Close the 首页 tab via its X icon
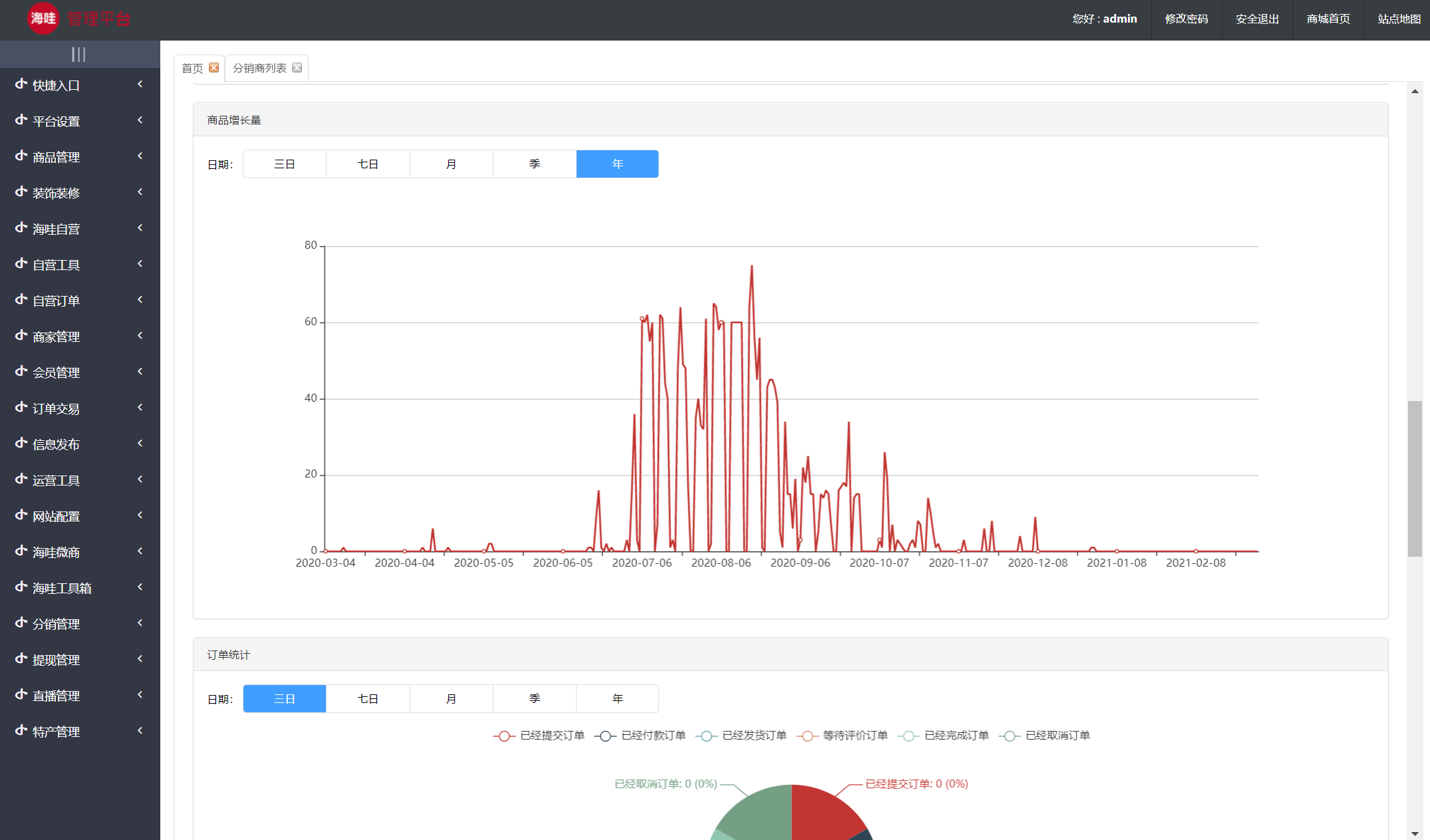The height and width of the screenshot is (840, 1430). 214,68
